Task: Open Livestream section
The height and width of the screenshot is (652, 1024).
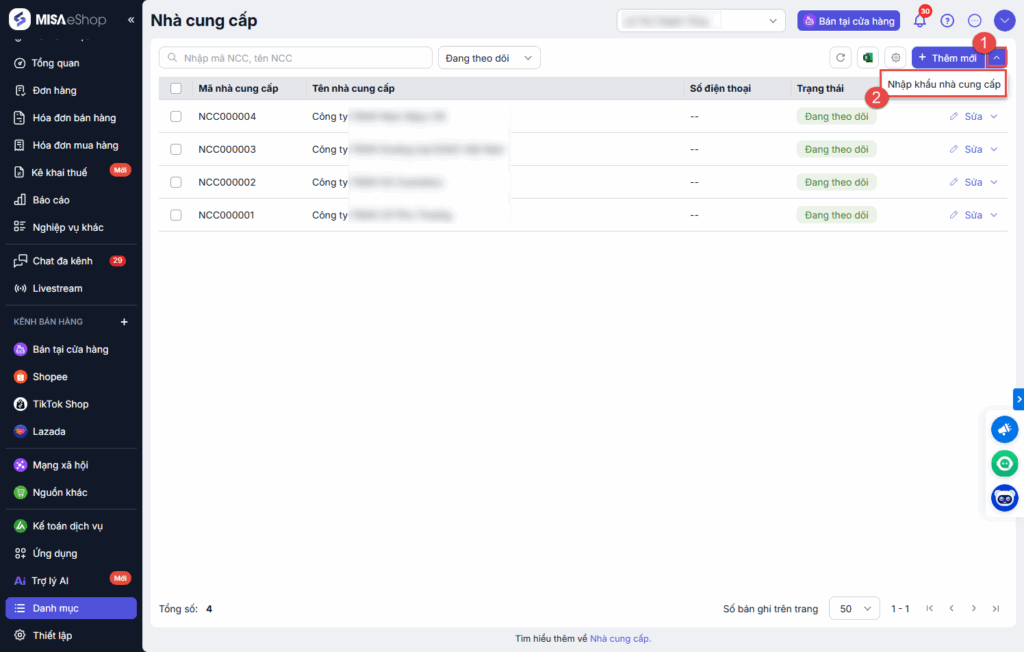Action: 57,288
